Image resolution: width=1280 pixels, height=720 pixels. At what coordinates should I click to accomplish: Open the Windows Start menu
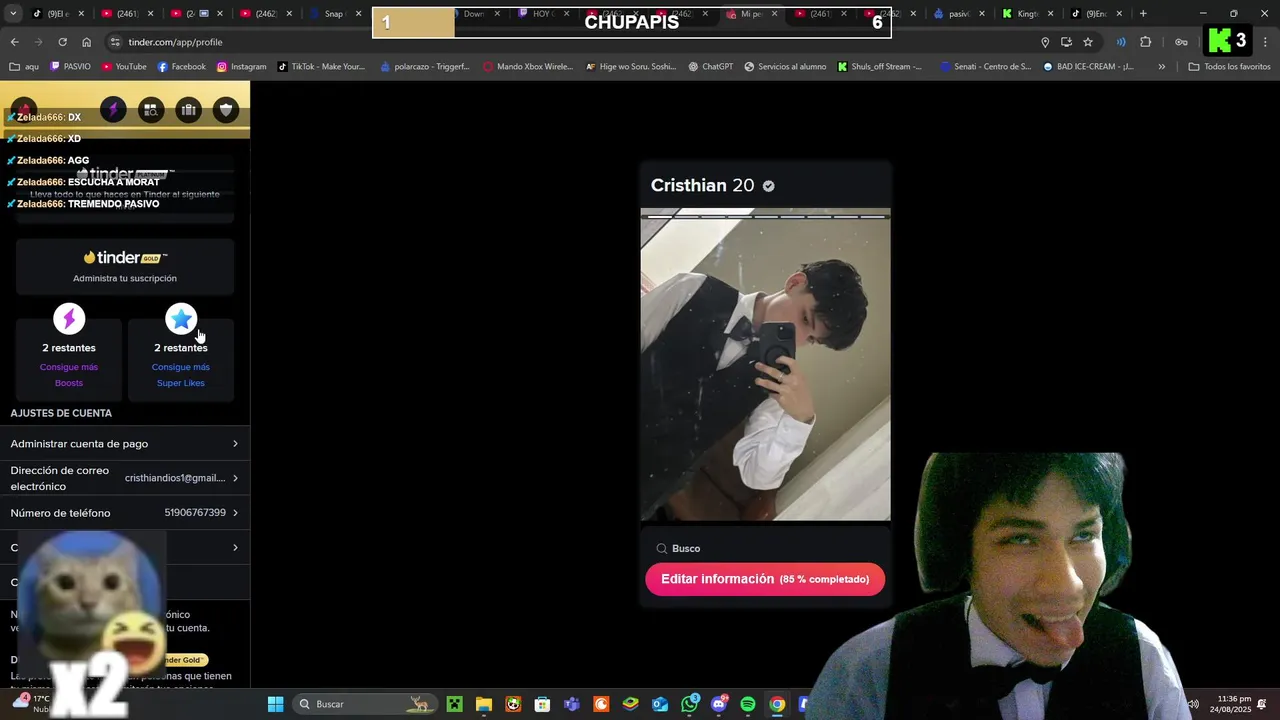[x=275, y=704]
